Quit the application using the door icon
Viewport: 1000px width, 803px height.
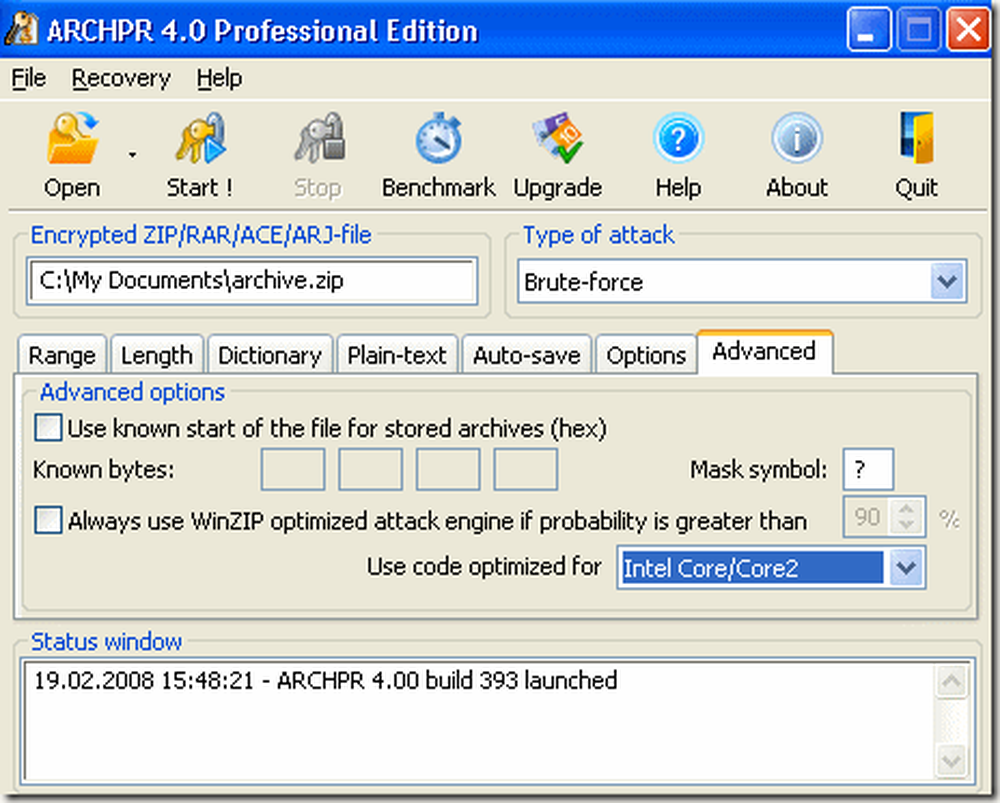[x=916, y=138]
